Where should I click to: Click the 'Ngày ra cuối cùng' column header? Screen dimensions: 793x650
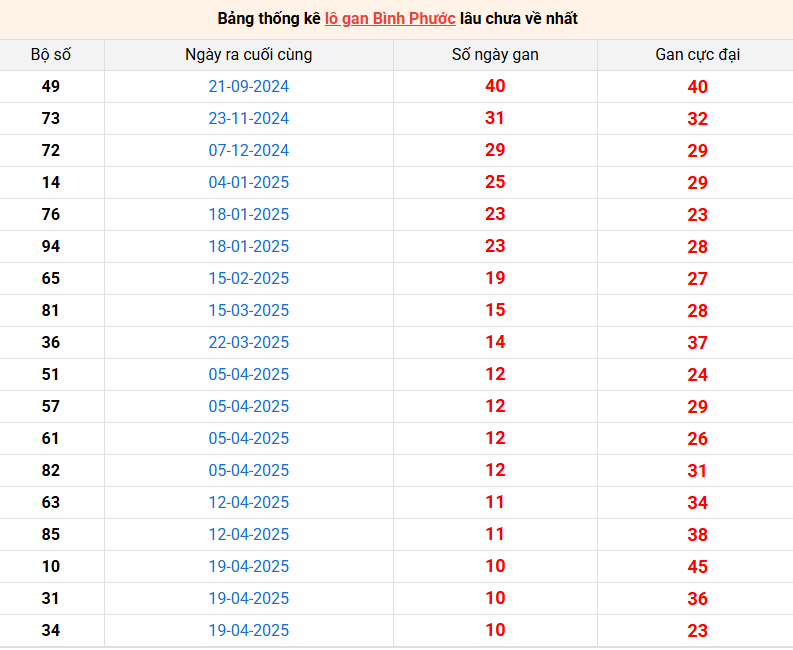[x=248, y=54]
